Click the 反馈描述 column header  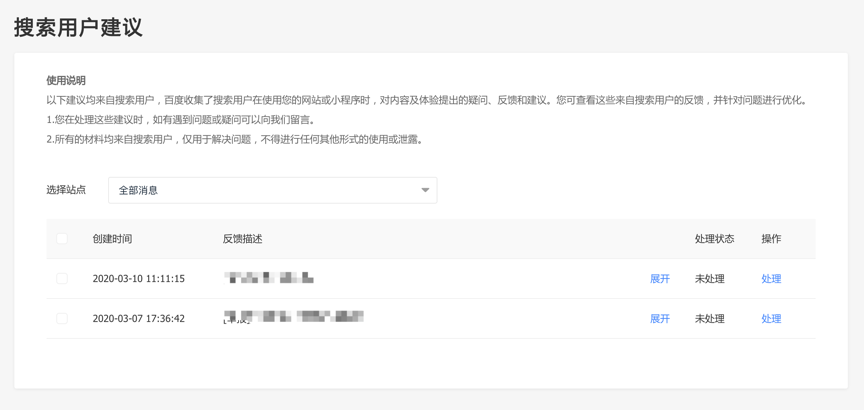pyautogui.click(x=242, y=239)
